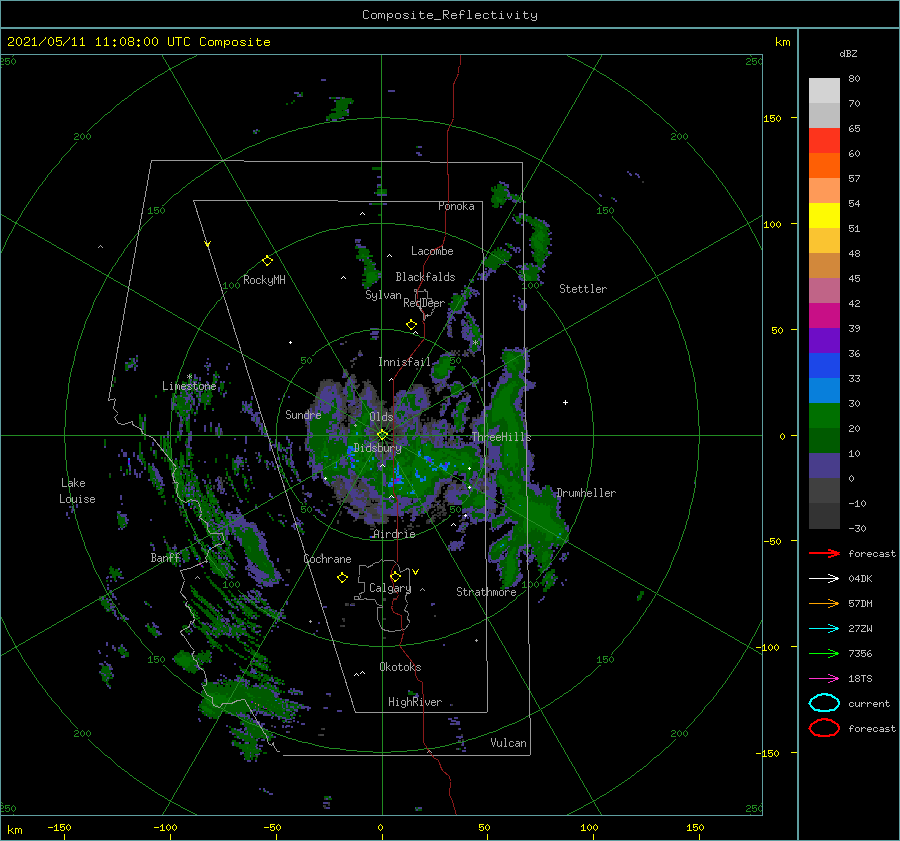900x841 pixels.
Task: Click the Sylvan label on the map
Action: [x=383, y=296]
